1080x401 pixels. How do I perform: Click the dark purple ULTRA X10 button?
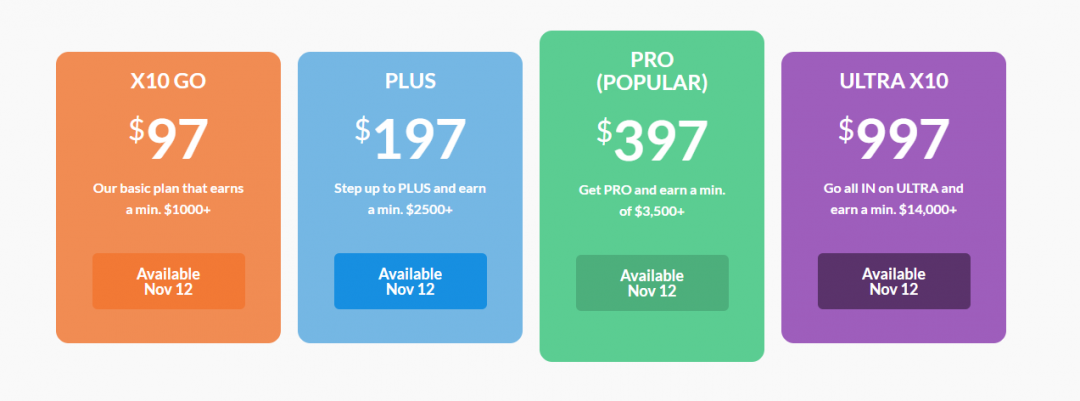tap(894, 281)
